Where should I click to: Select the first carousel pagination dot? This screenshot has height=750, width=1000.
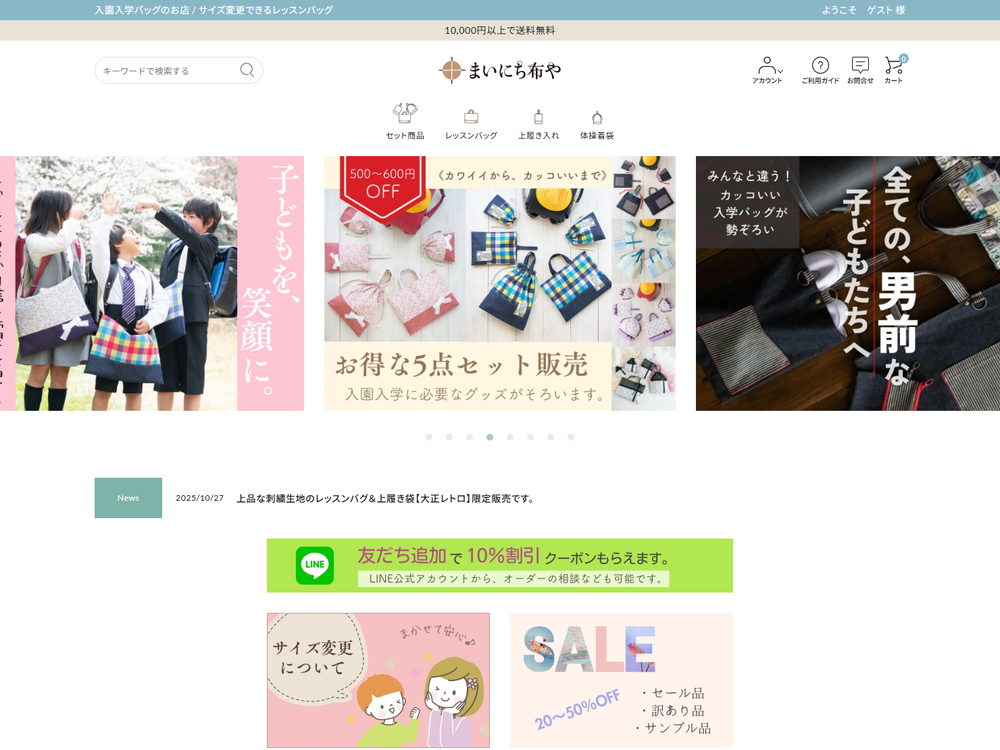click(429, 437)
